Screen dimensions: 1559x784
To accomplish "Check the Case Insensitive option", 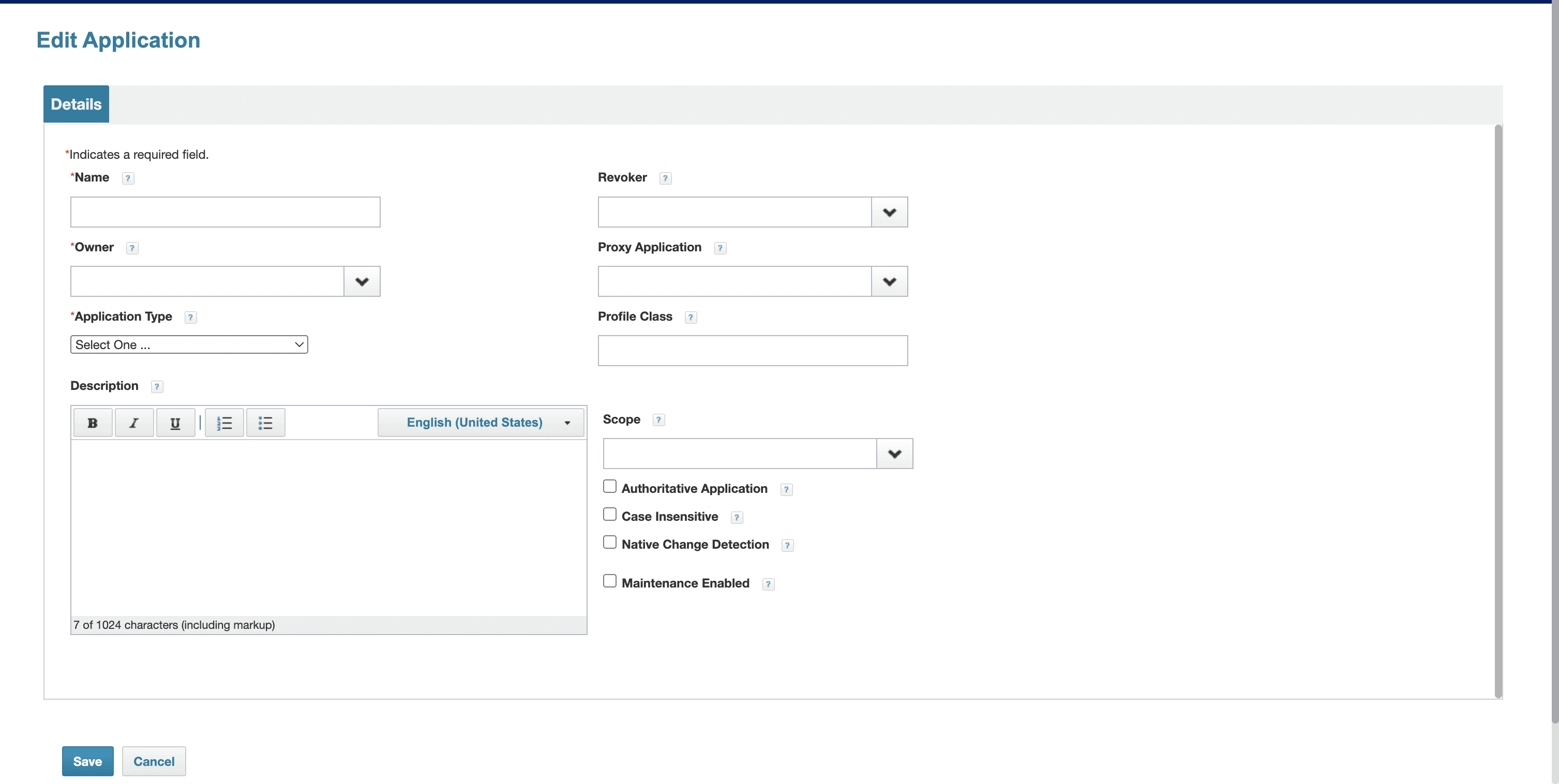I will pyautogui.click(x=609, y=514).
